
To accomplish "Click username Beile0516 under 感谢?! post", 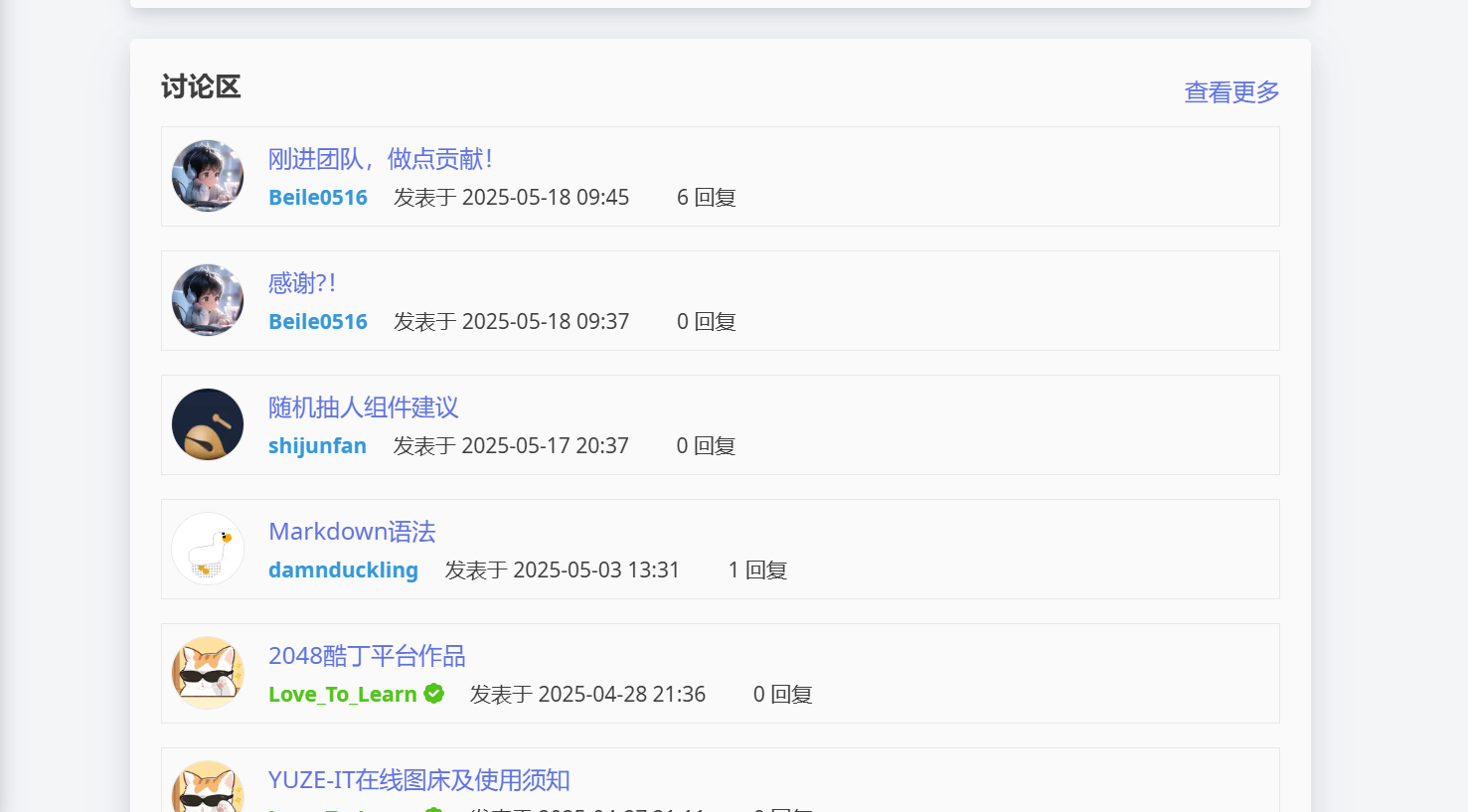I will tap(318, 322).
